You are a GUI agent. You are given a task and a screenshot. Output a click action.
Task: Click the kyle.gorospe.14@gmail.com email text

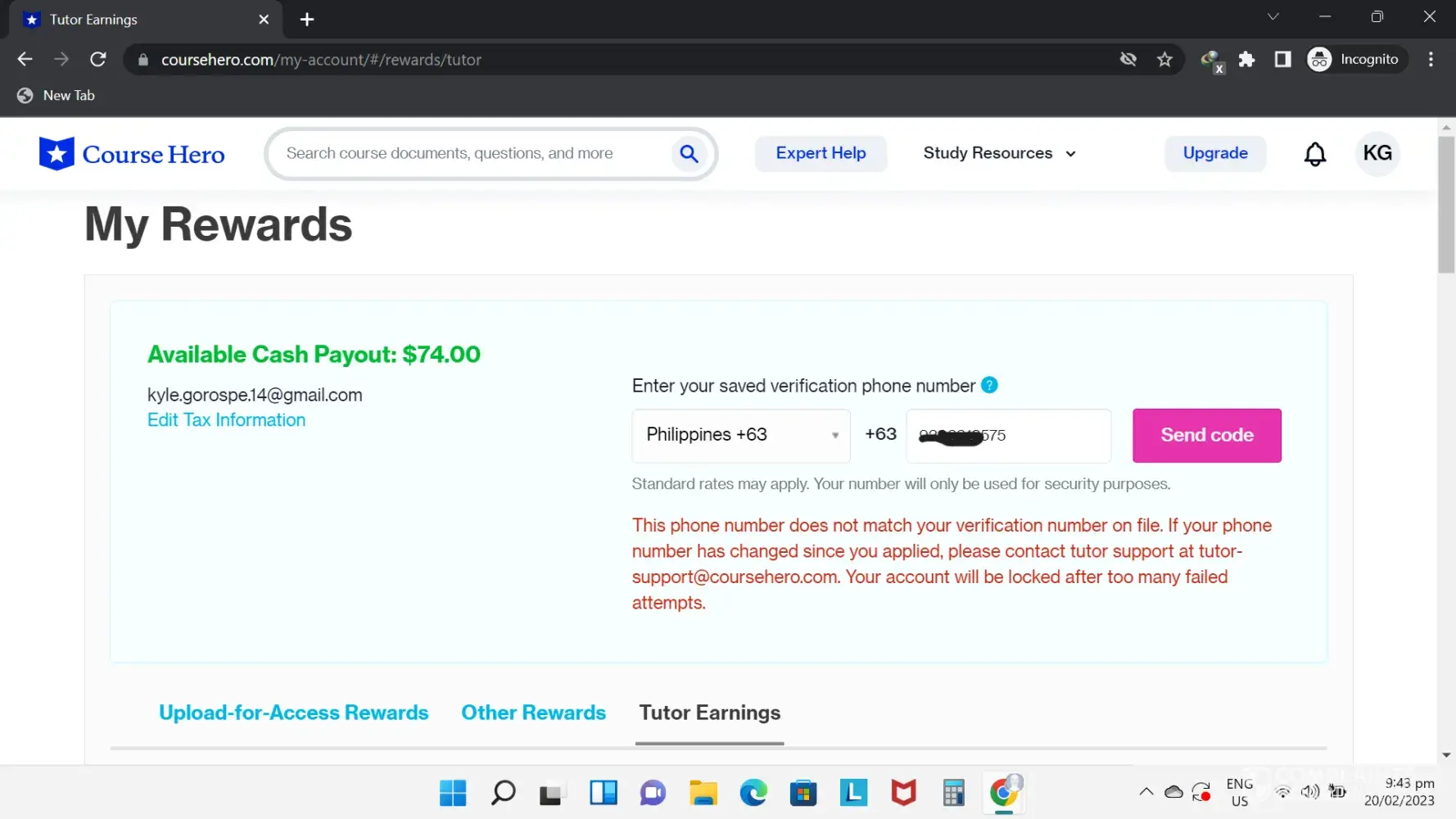[x=255, y=395]
